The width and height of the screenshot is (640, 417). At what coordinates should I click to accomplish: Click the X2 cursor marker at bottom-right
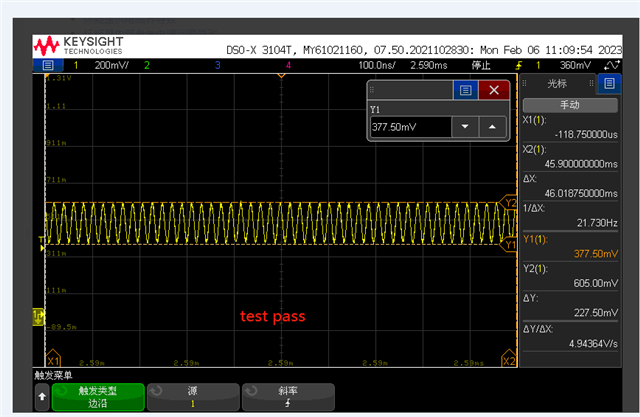point(508,360)
